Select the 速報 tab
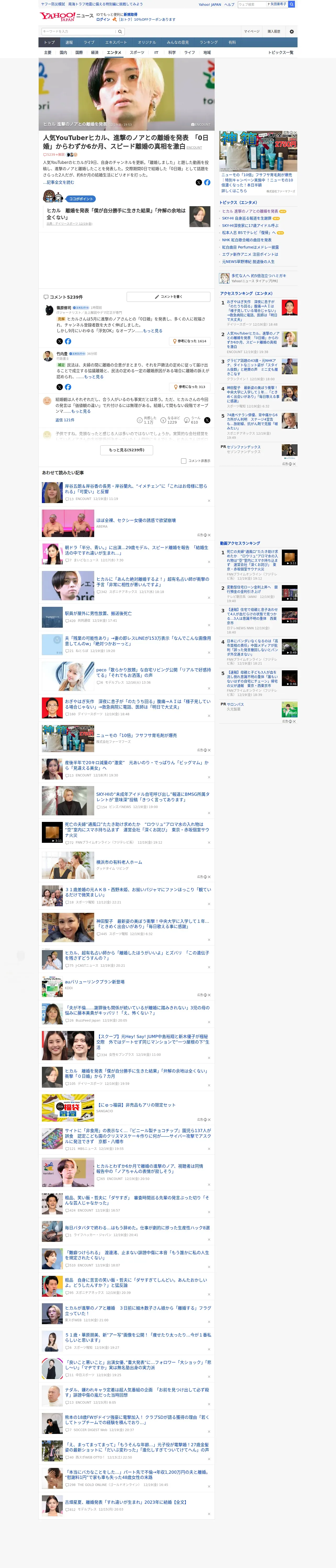The height and width of the screenshot is (1568, 336). click(69, 43)
